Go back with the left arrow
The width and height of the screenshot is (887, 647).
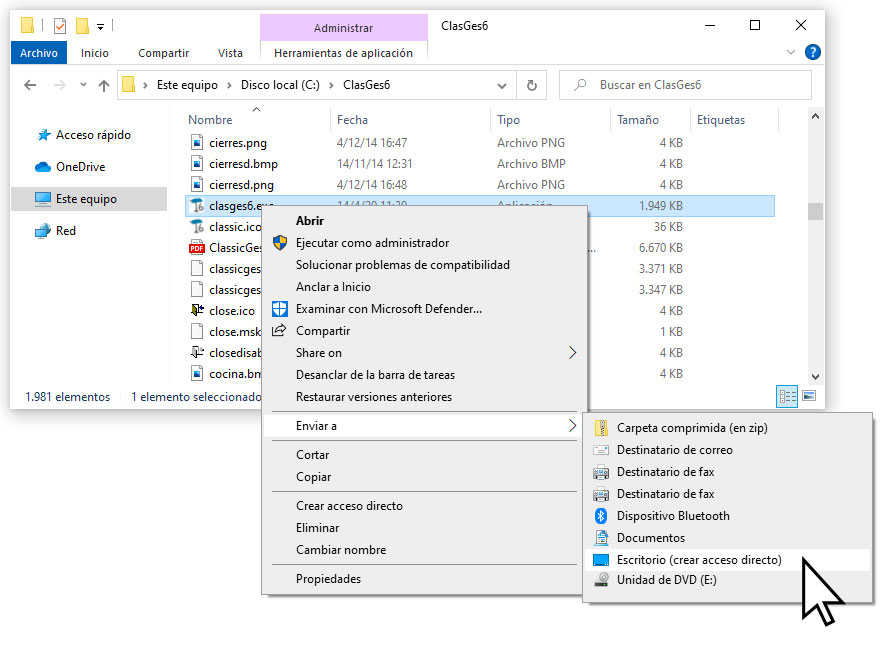(x=30, y=85)
